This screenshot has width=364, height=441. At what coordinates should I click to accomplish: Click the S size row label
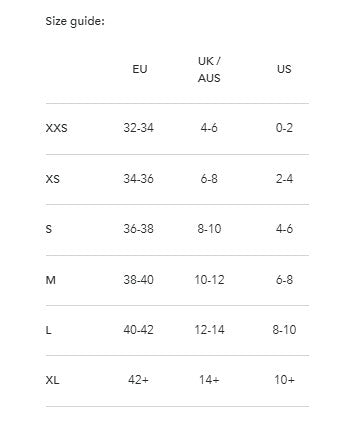pyautogui.click(x=49, y=229)
